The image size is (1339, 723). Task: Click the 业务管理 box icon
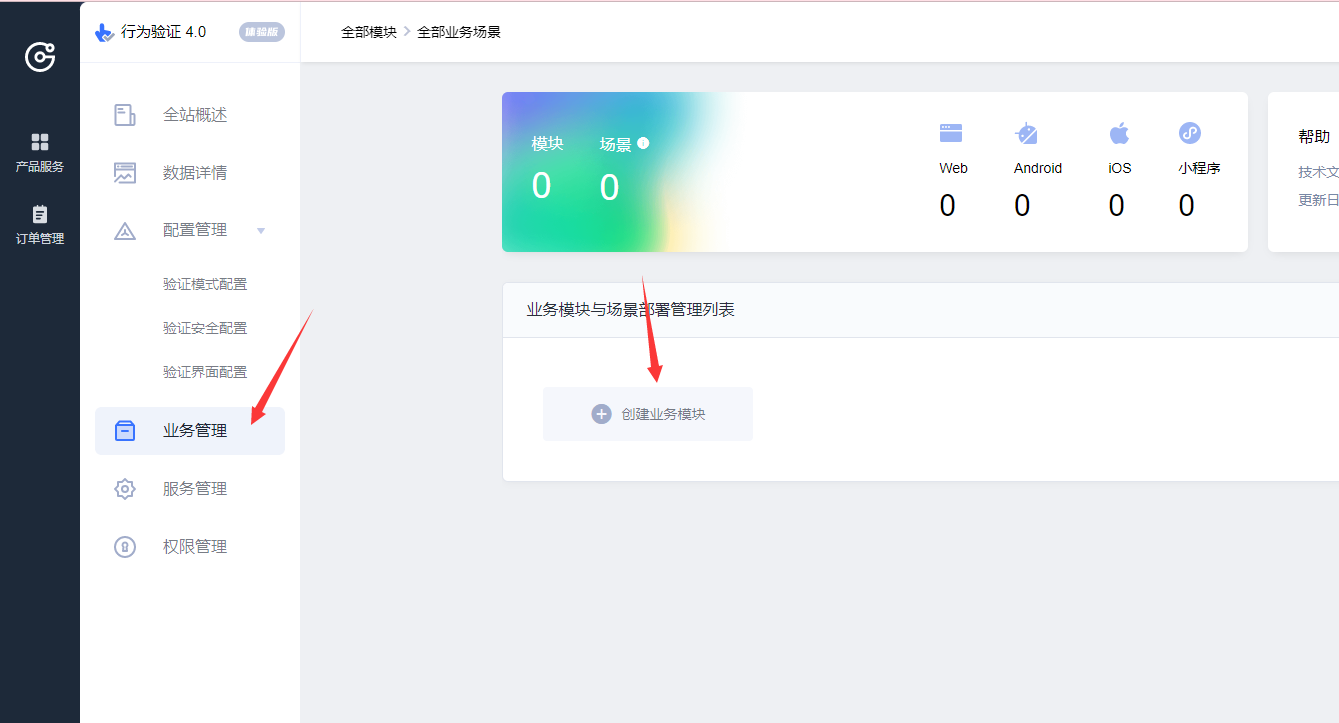tap(125, 431)
